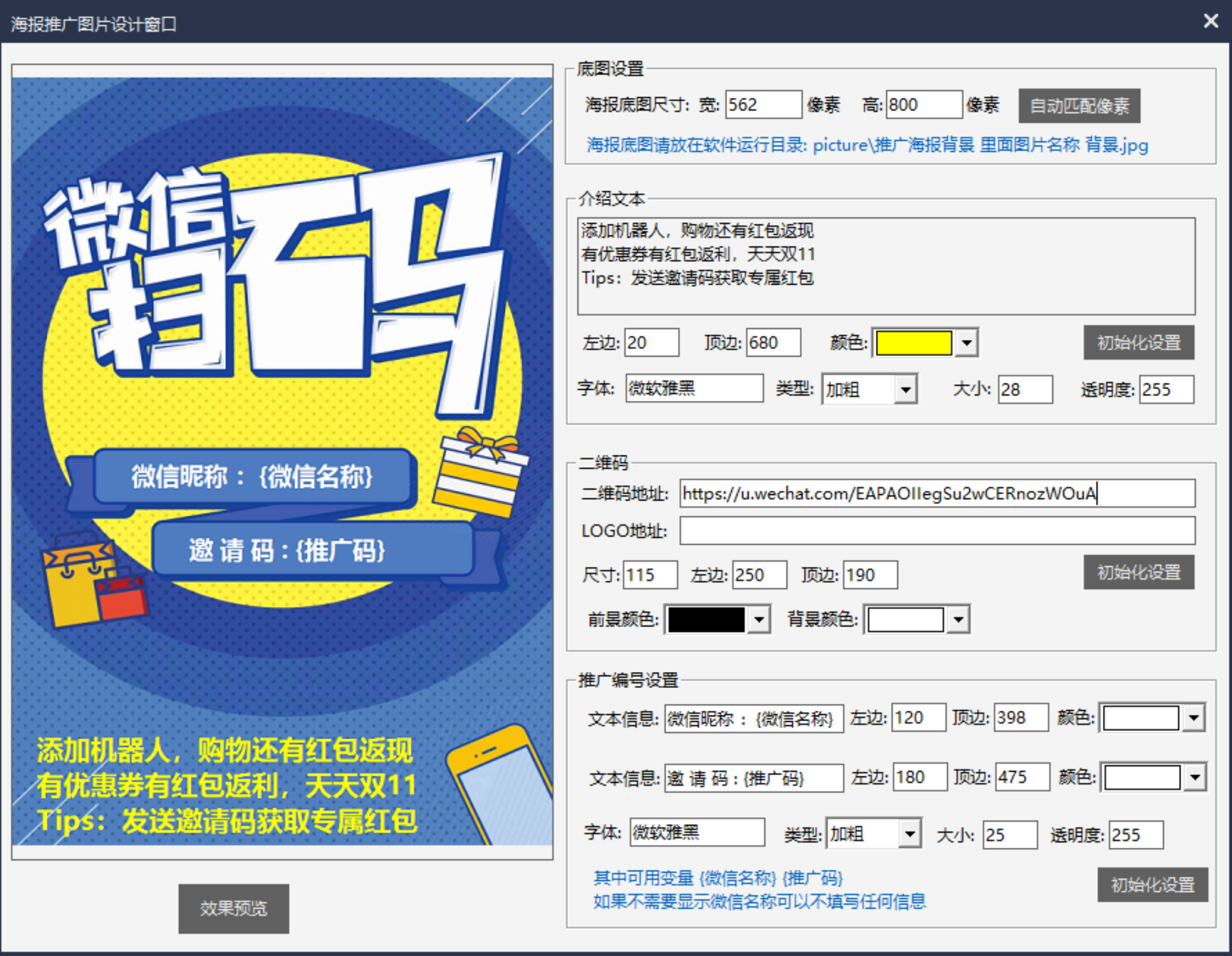Edit promotion text size field 25
This screenshot has height=956, width=1232.
(1010, 835)
